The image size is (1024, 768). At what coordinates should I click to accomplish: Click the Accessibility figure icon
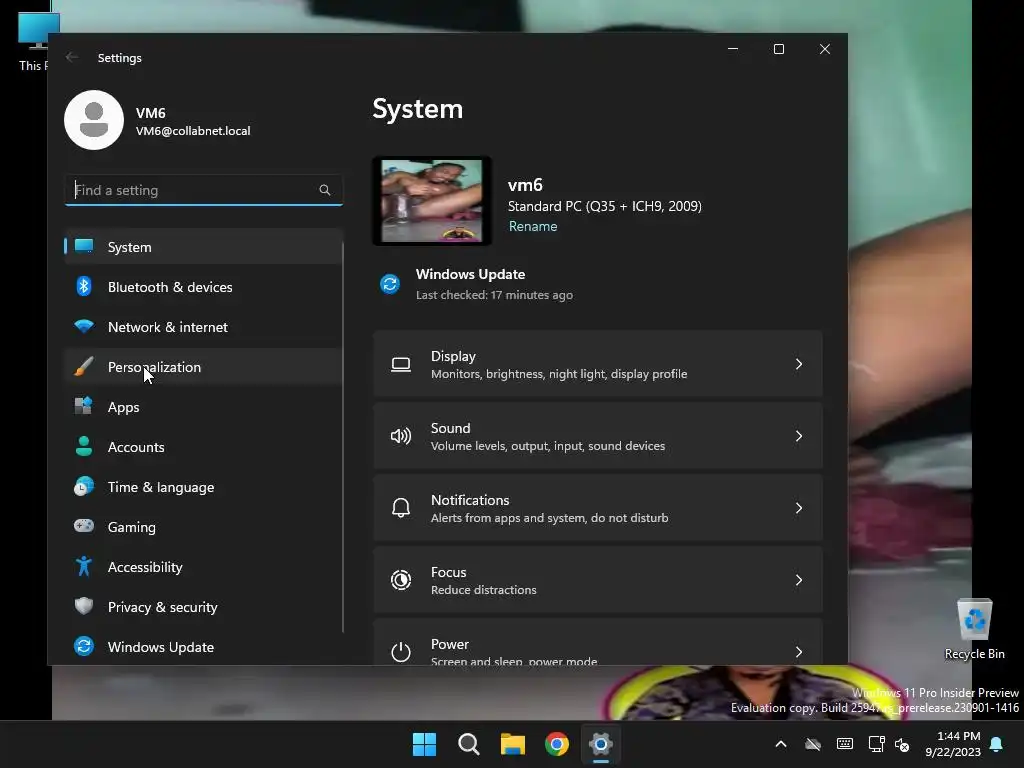84,566
